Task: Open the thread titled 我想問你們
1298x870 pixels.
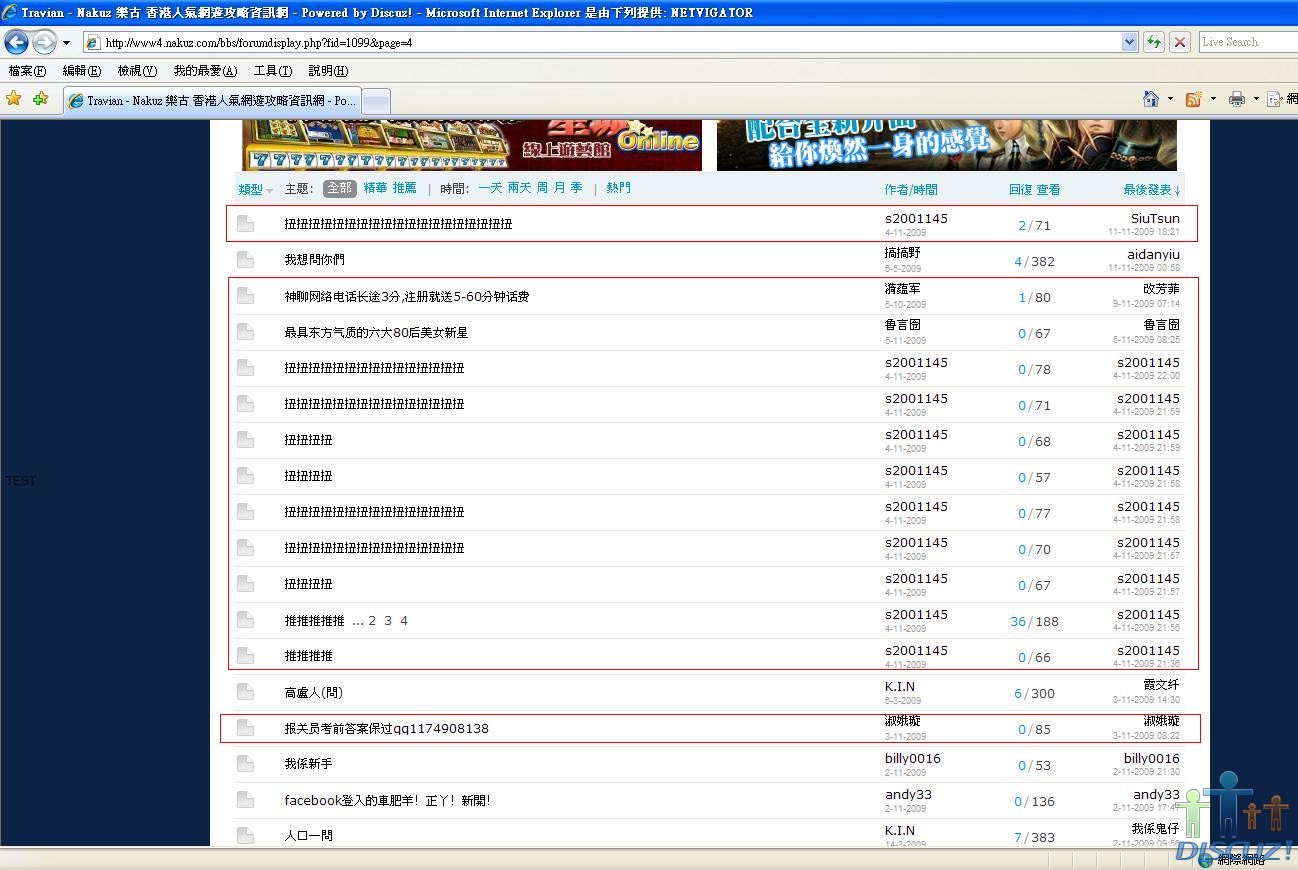Action: coord(314,260)
